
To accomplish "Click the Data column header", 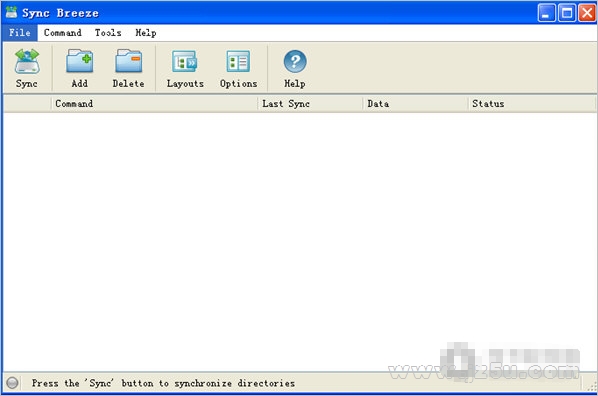I will tap(415, 104).
